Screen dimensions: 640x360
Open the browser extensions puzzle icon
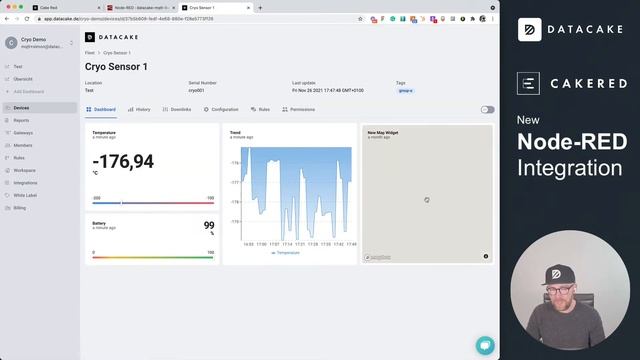(473, 19)
